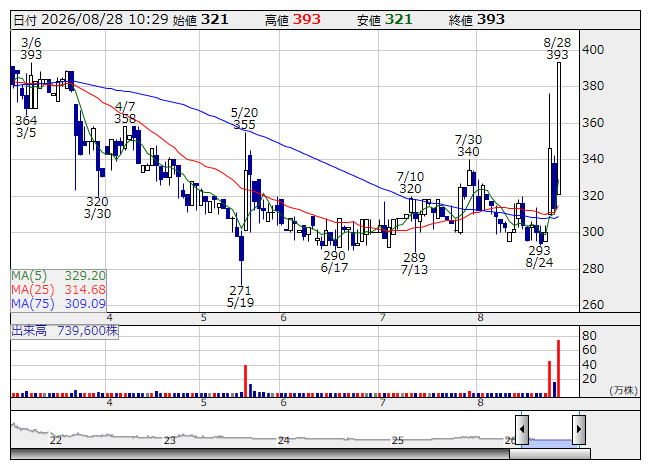Click the 400 price axis label

click(x=593, y=50)
